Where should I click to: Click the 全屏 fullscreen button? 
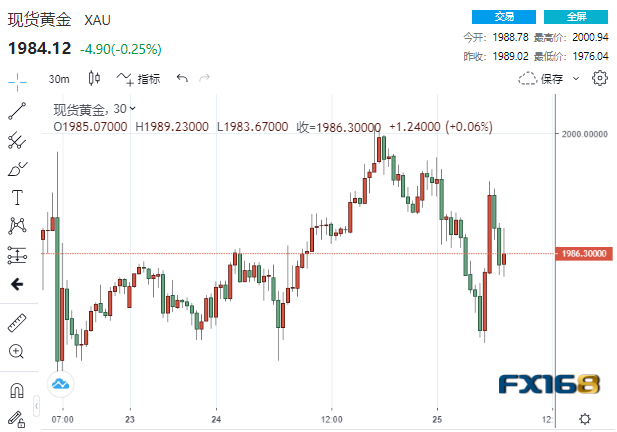576,17
